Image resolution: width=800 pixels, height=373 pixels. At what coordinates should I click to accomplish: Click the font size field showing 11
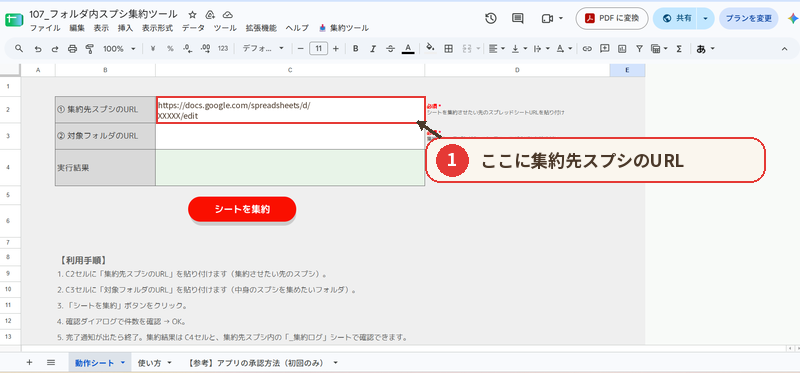click(318, 49)
